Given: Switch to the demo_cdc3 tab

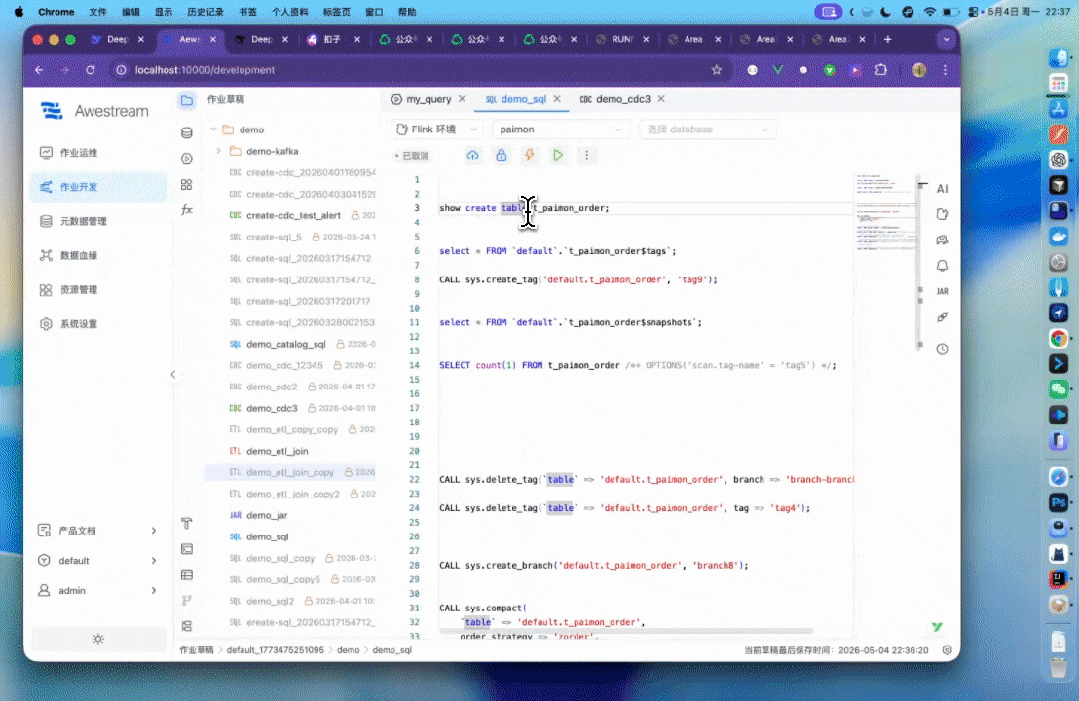Looking at the screenshot, I should point(623,99).
